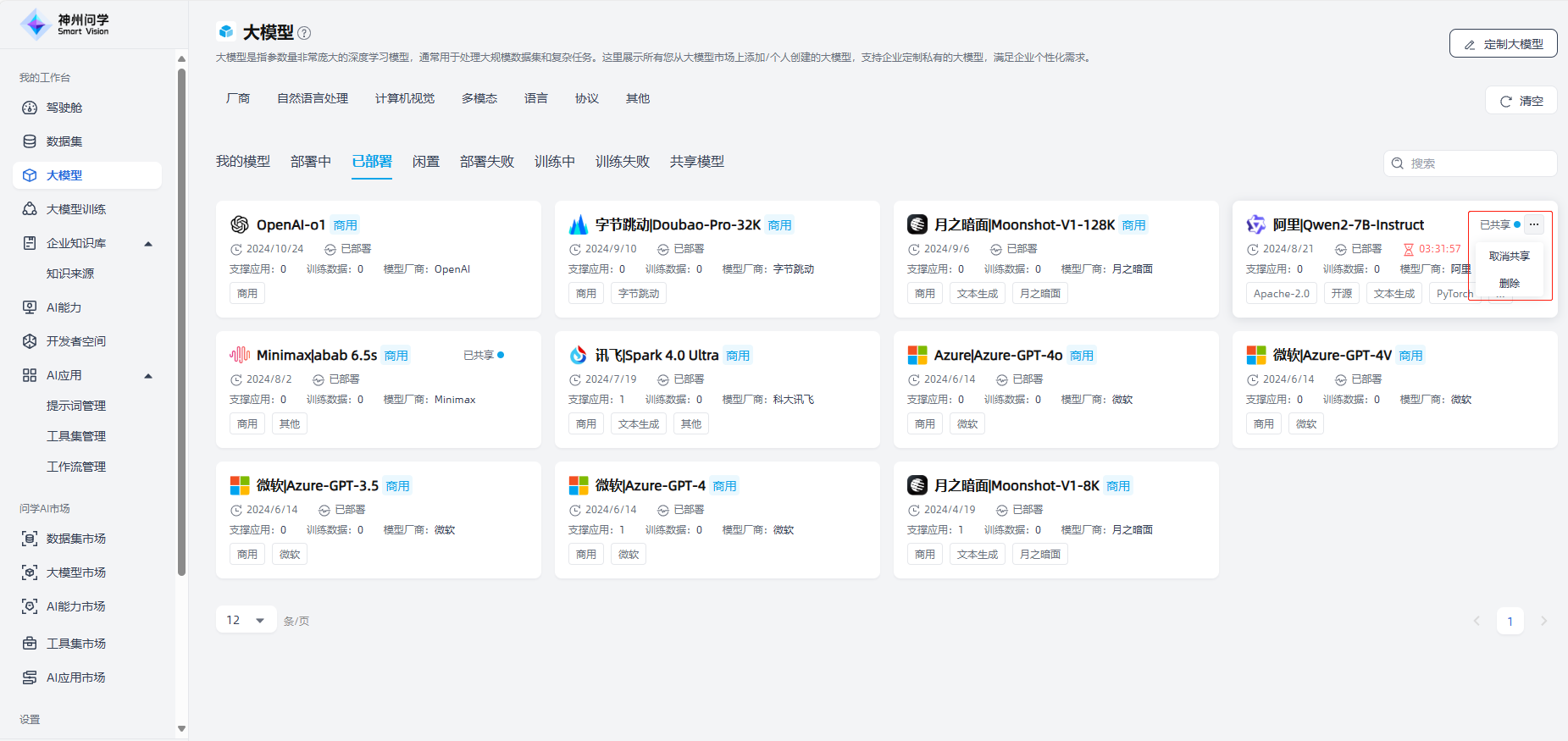Select the 计算机视觉 filter category
This screenshot has height=741, width=1568.
404,98
